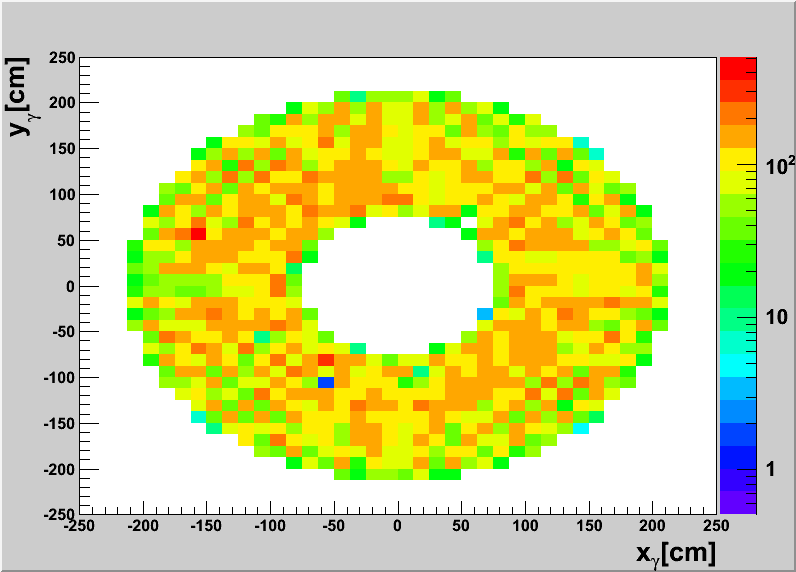Click the sky-blue bin at inner hole's right edge
Screen dimensions: 796x572
485,314
